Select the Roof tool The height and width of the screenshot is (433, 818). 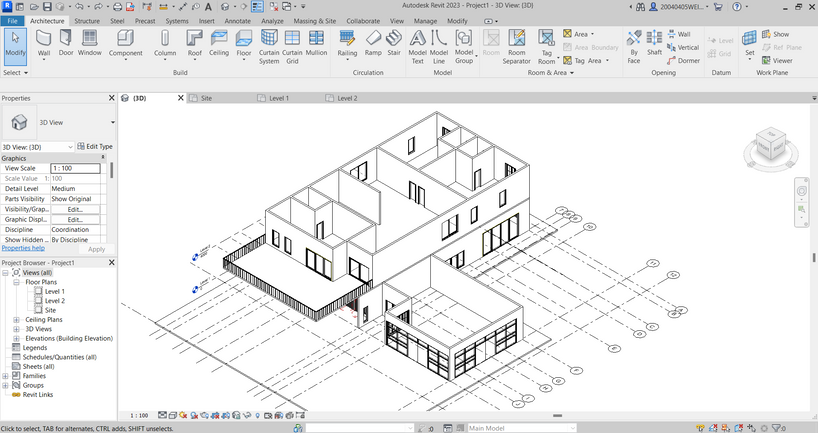195,43
